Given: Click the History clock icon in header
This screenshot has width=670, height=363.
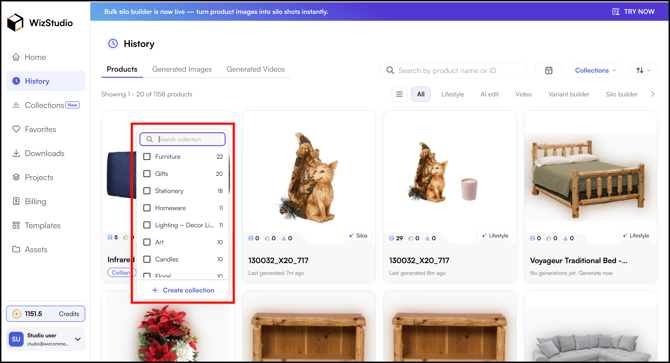Looking at the screenshot, I should [113, 44].
